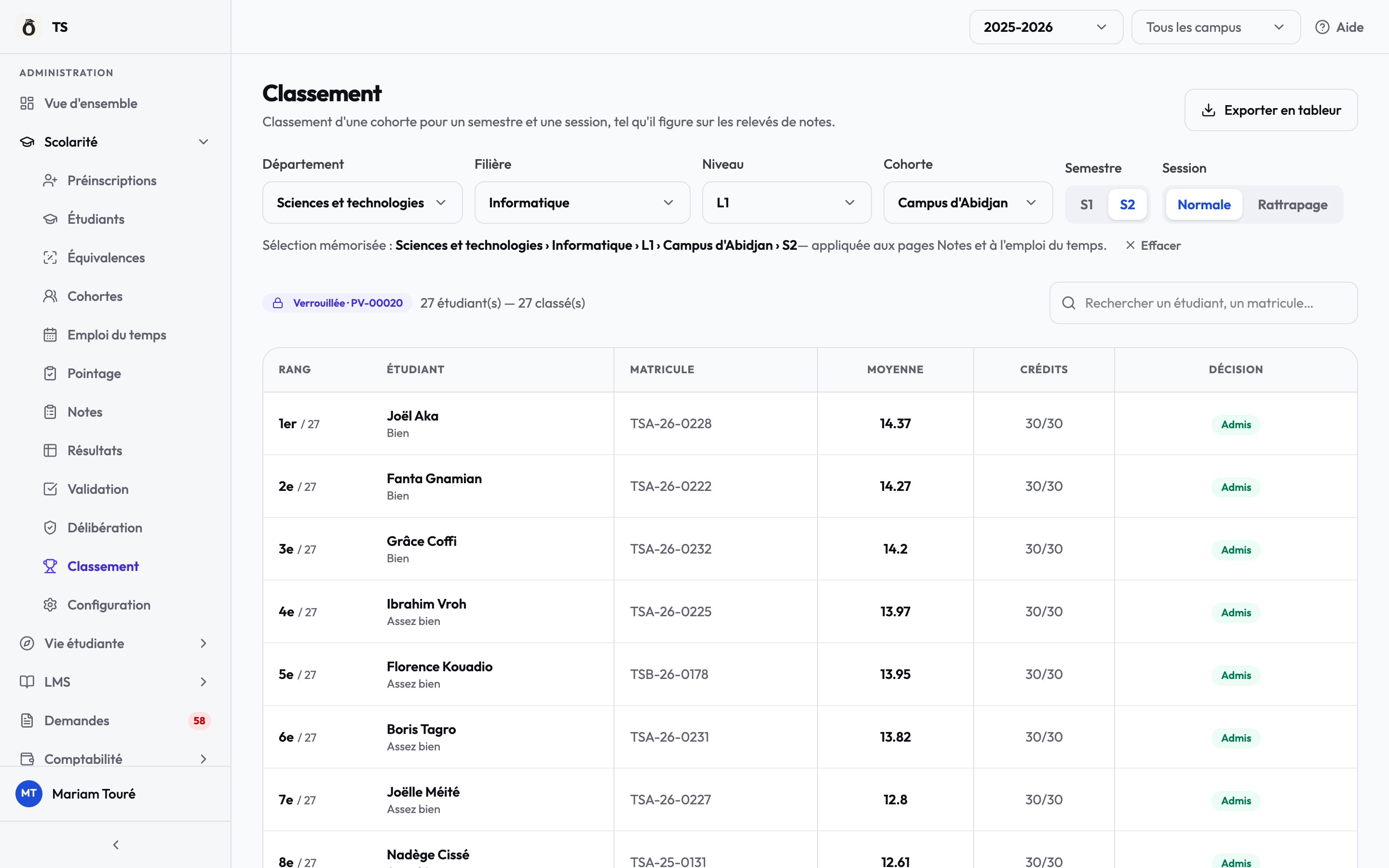Image resolution: width=1389 pixels, height=868 pixels.
Task: Select semester S1
Action: point(1086,204)
